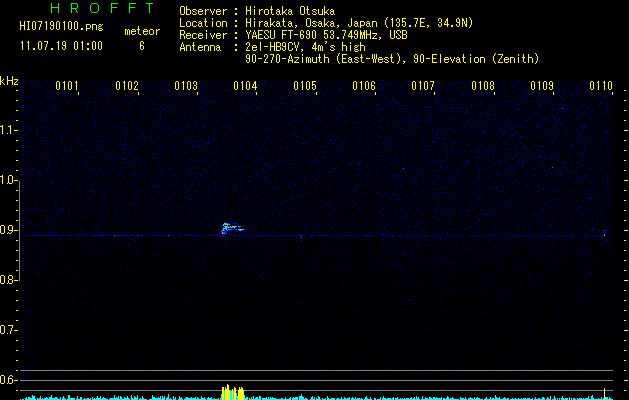The image size is (629, 400).
Task: Click the 0105 time marker
Action: (x=305, y=86)
